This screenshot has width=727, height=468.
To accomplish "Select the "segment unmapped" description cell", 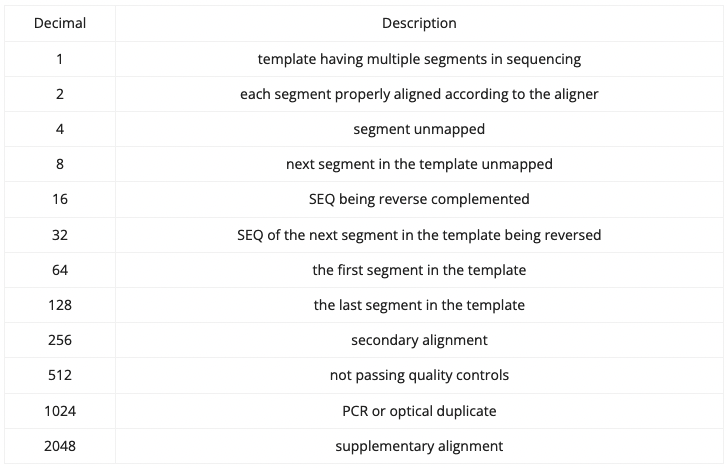I will (419, 129).
